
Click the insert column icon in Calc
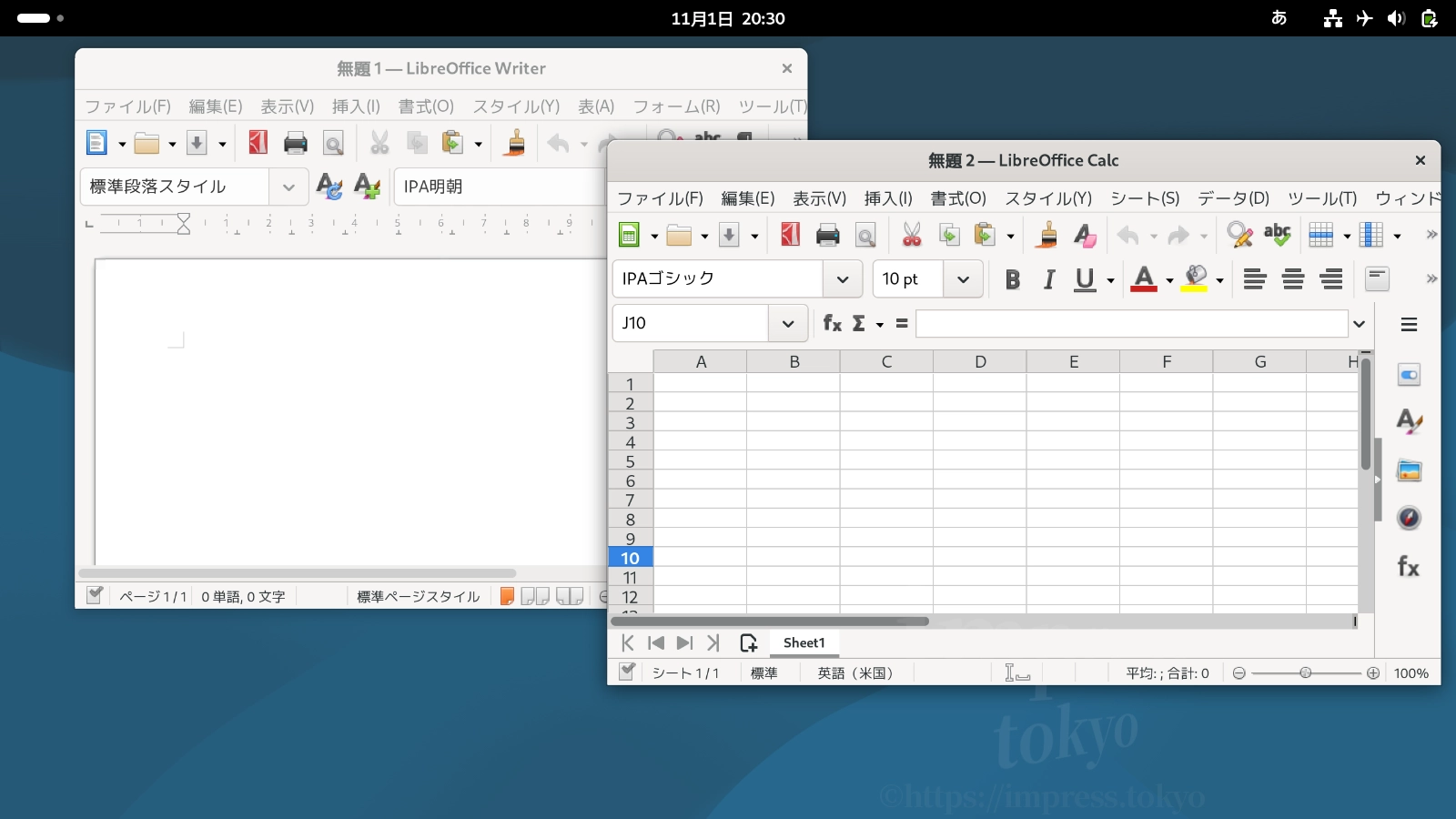pos(1371,235)
